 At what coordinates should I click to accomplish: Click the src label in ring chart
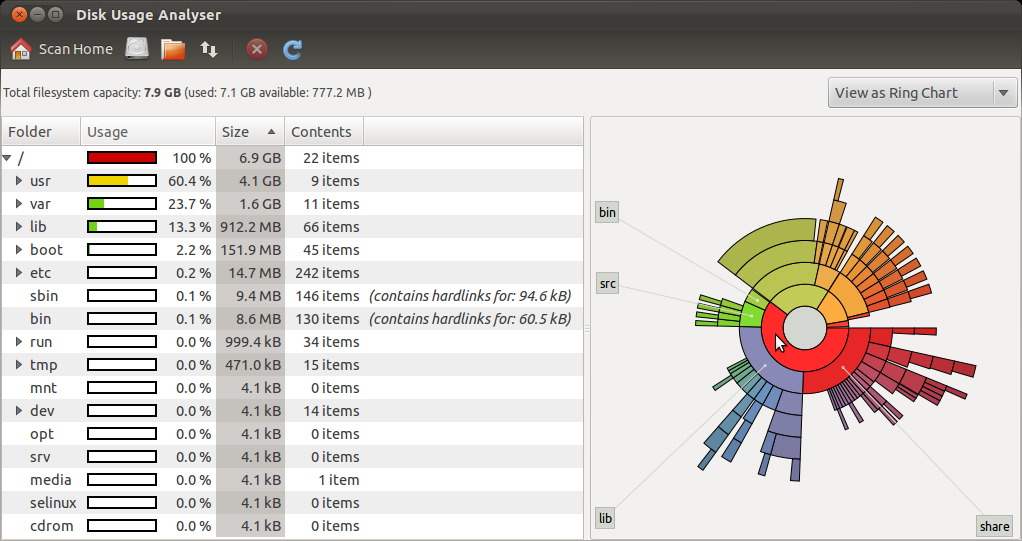(607, 284)
